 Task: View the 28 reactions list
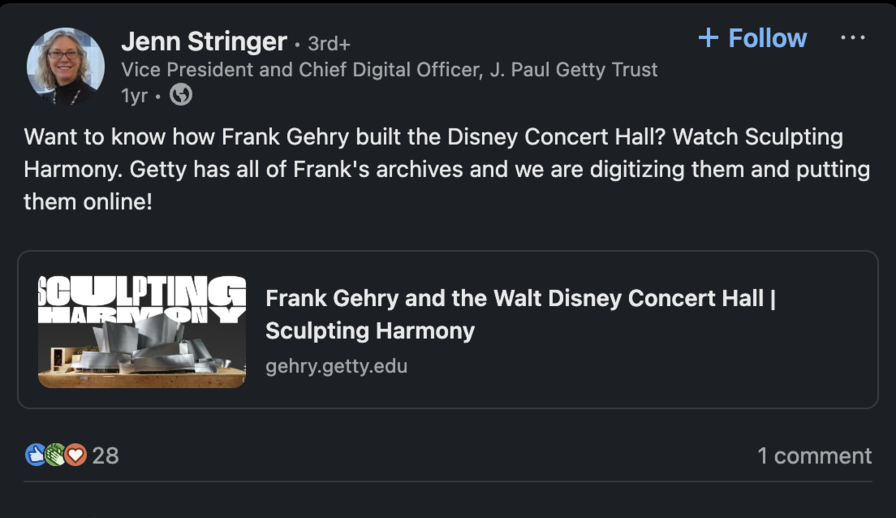(x=105, y=456)
